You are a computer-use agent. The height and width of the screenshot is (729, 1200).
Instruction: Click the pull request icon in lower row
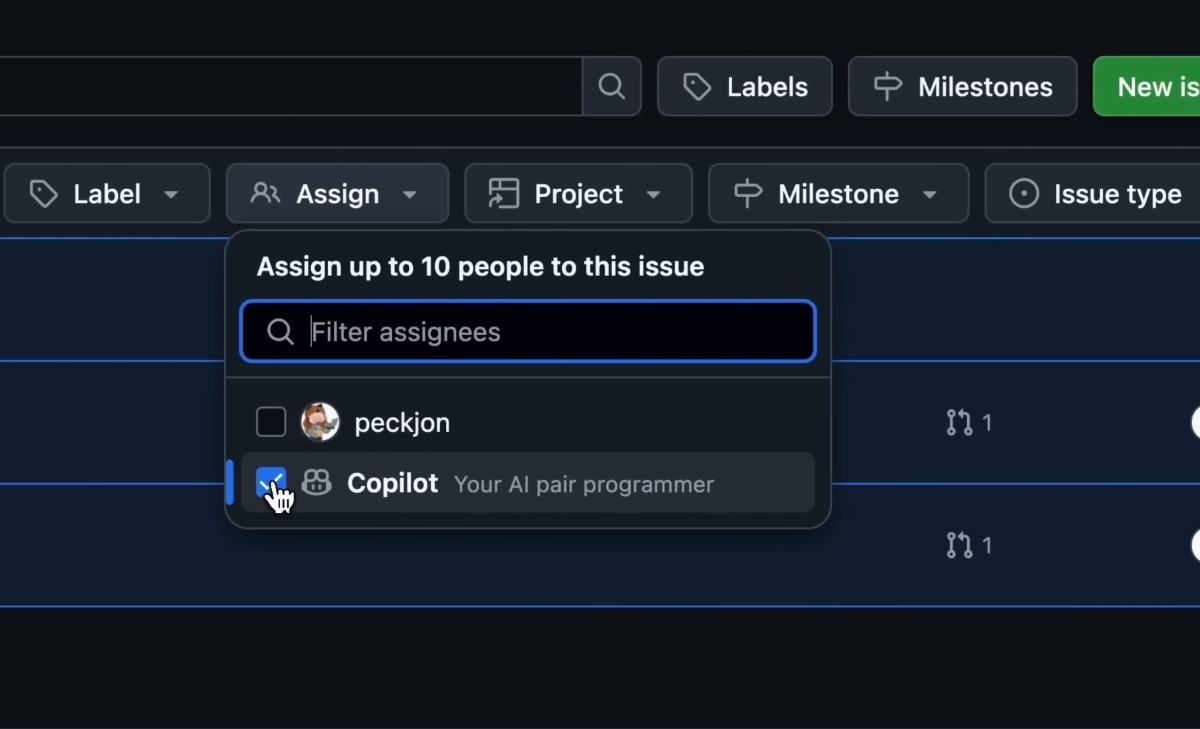point(959,545)
